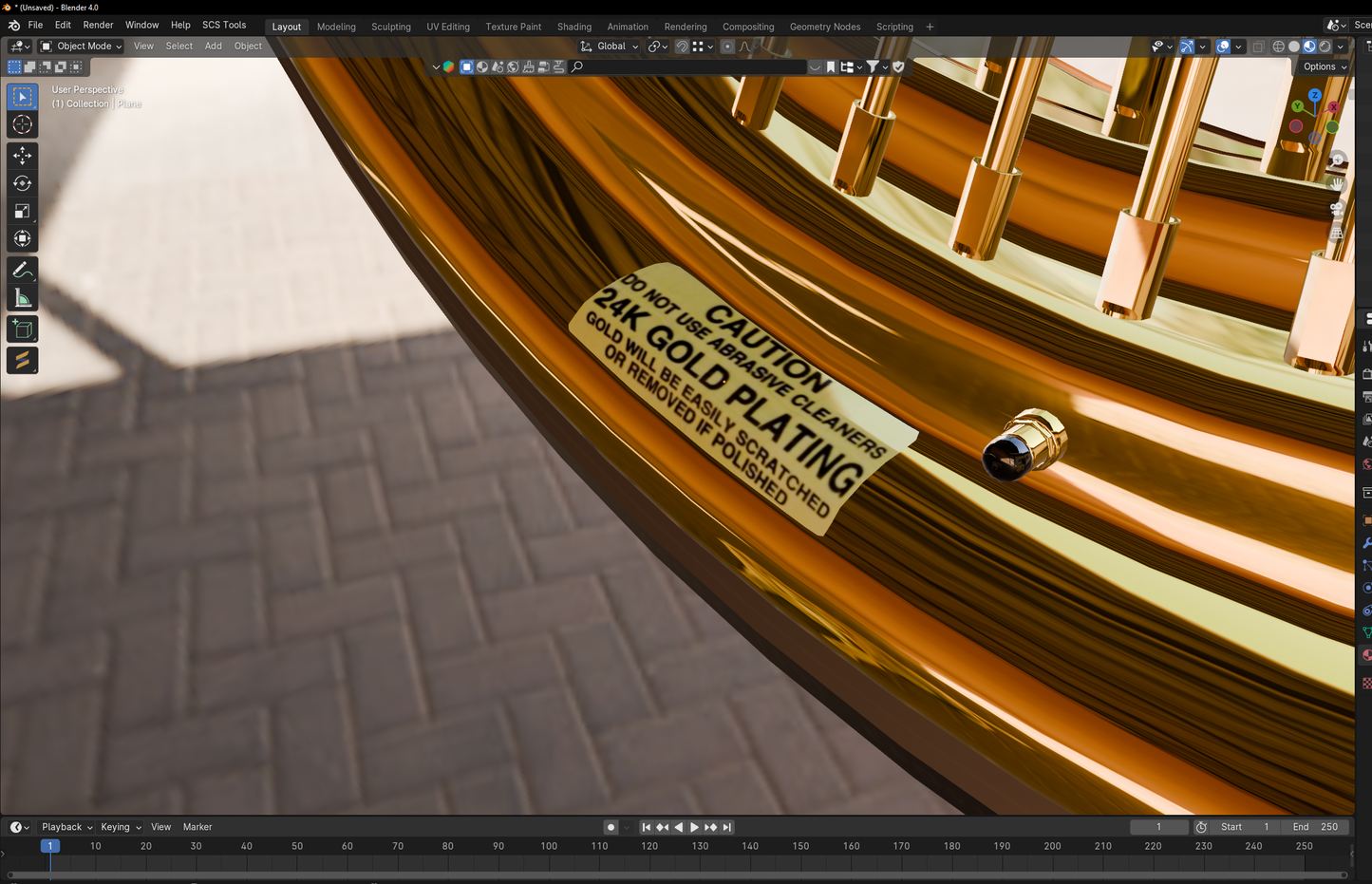Activate the Move tool
The width and height of the screenshot is (1372, 884).
tap(23, 156)
